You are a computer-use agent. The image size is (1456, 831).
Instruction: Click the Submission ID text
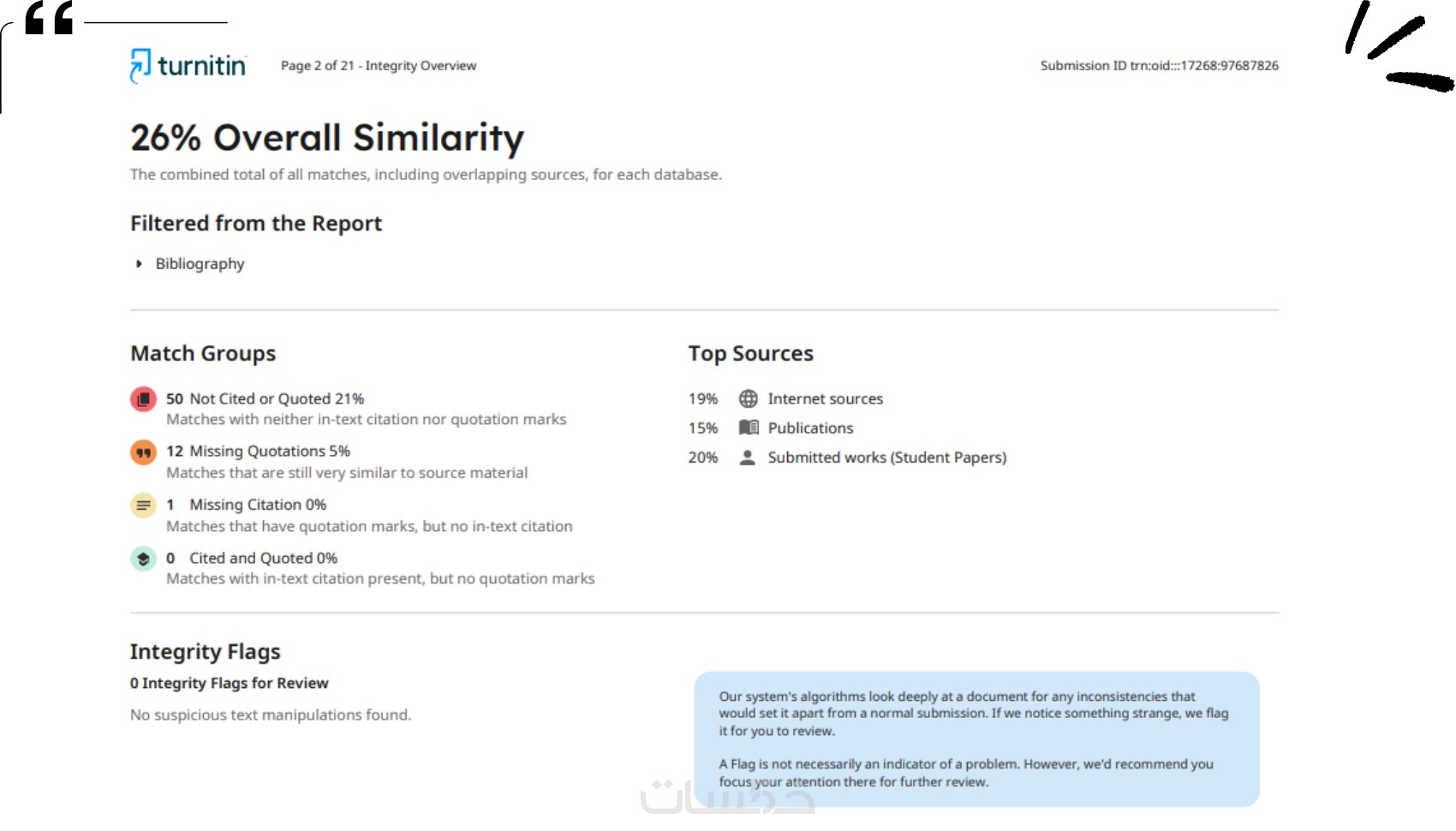click(1159, 66)
